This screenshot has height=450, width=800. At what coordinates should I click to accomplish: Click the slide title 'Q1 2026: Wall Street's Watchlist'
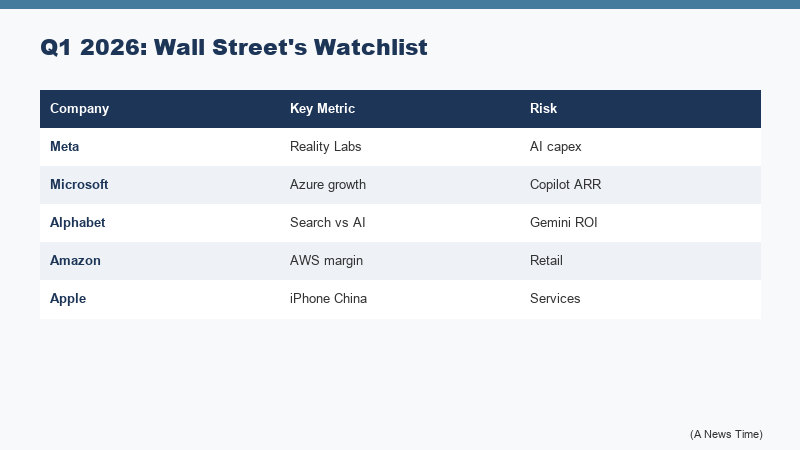[234, 47]
